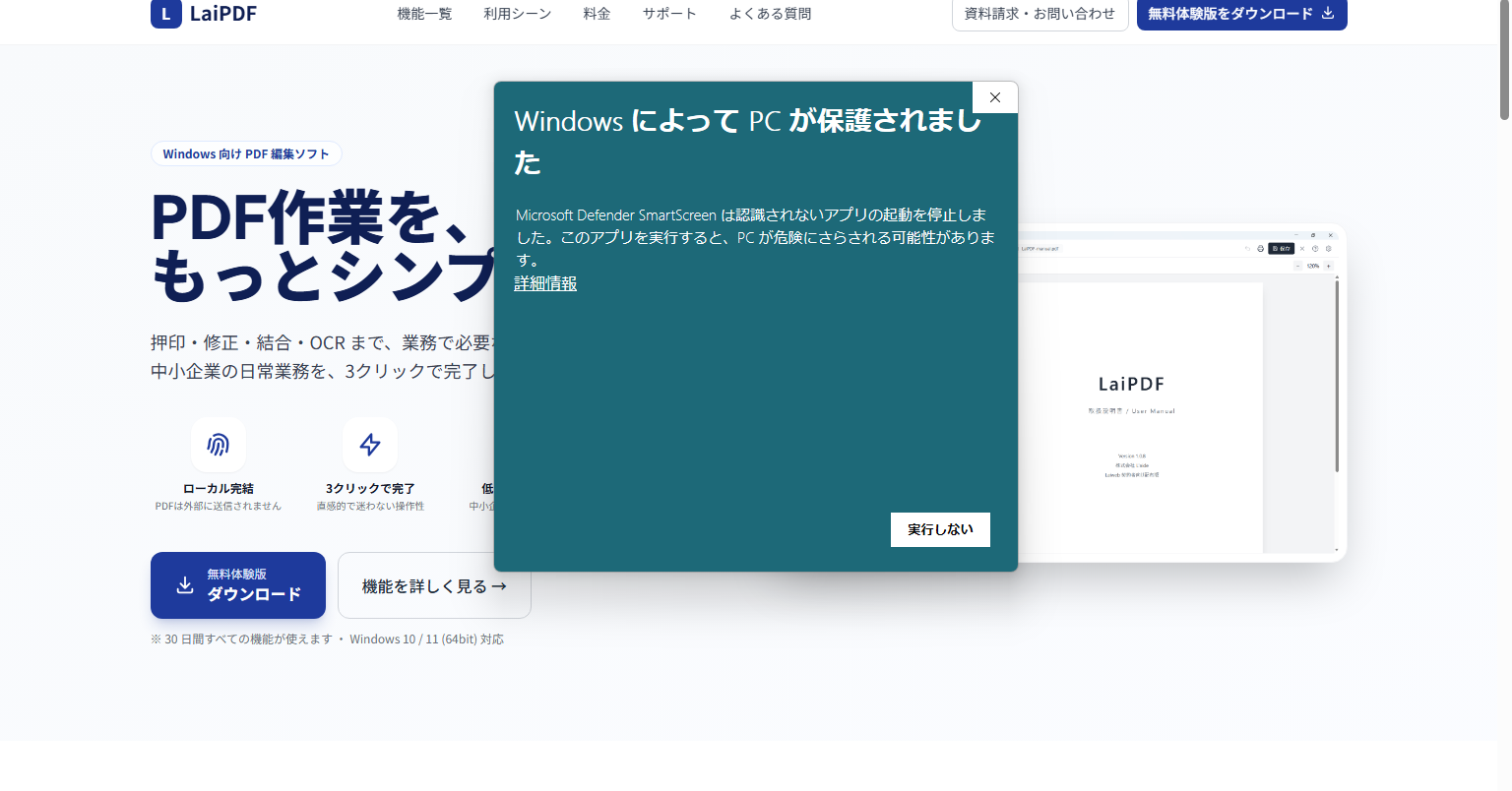Click the header 無料体験版をダウンロード button
The height and width of the screenshot is (791, 1512).
pos(1241,14)
